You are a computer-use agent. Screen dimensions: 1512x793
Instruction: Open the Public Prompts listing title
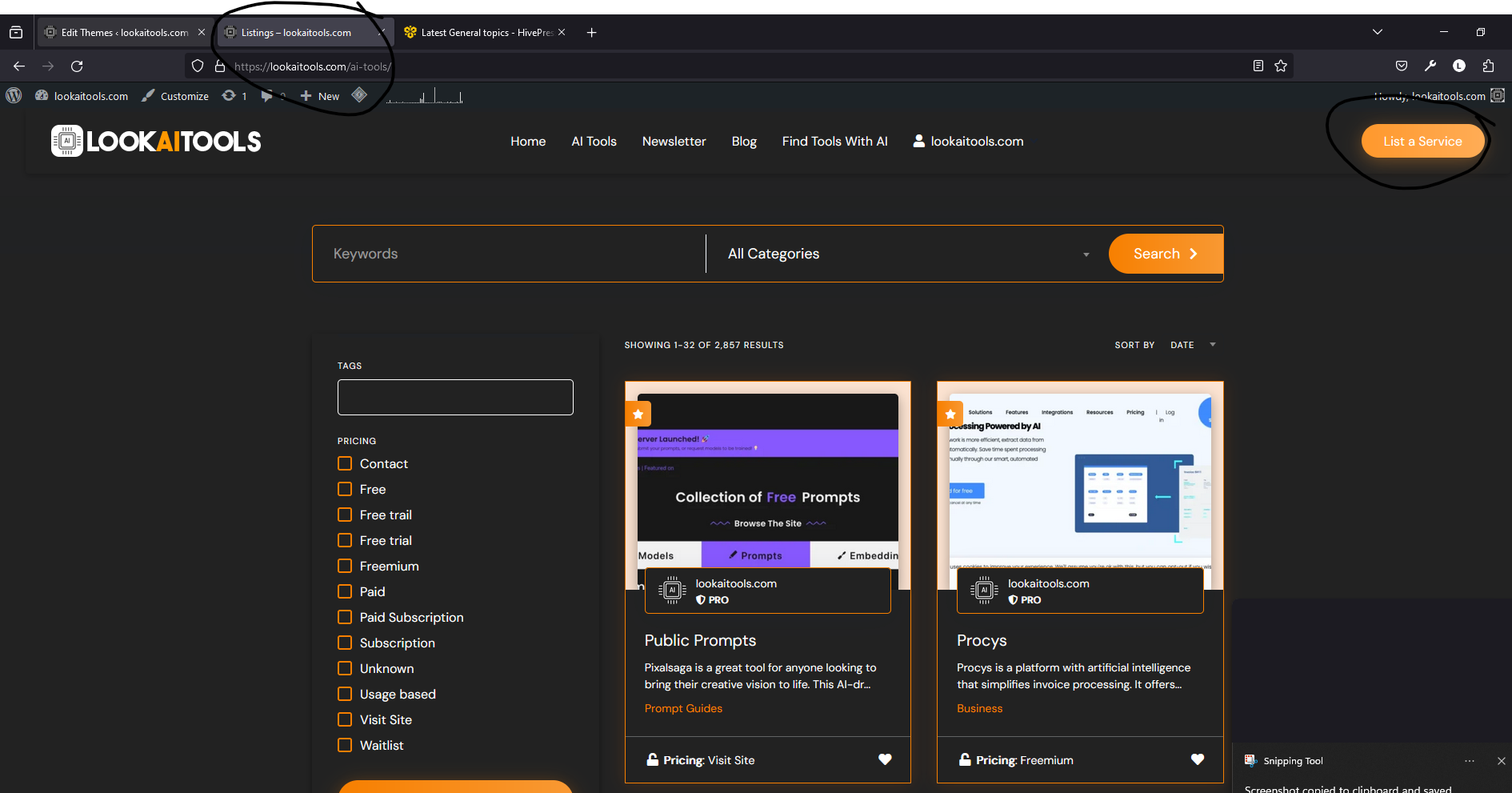click(700, 640)
